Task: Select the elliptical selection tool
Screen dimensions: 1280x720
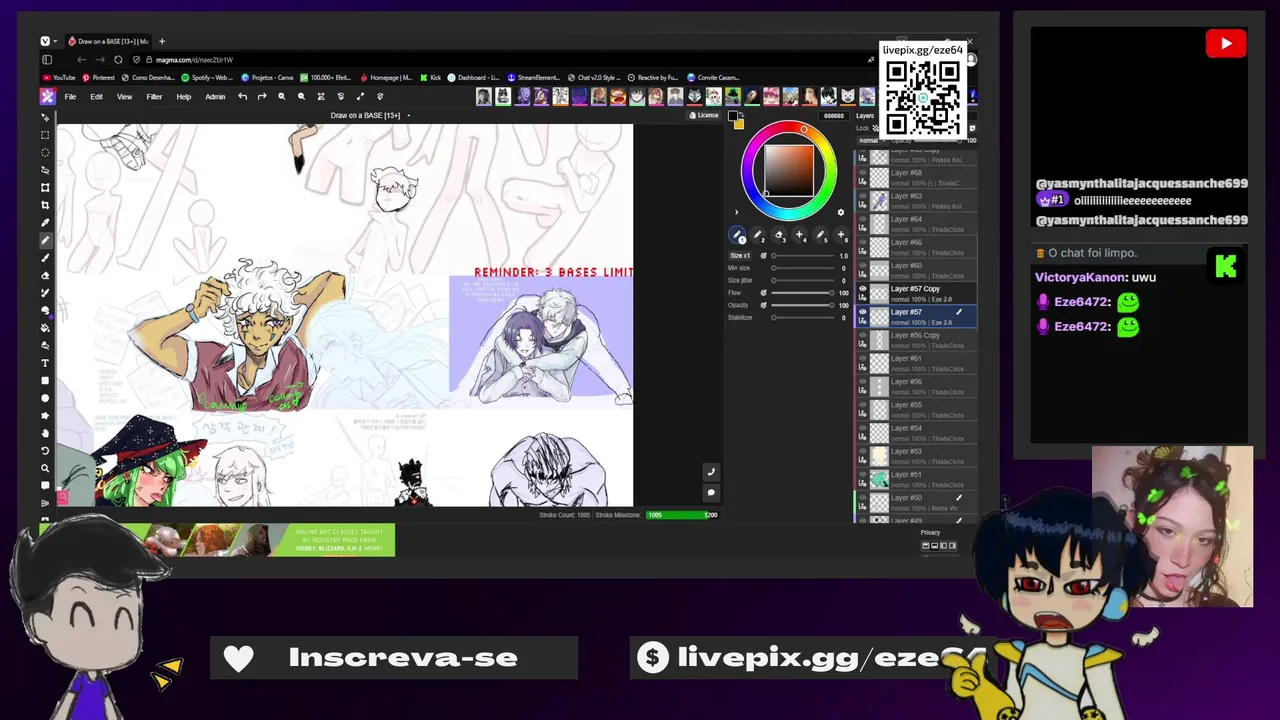Action: tap(45, 152)
